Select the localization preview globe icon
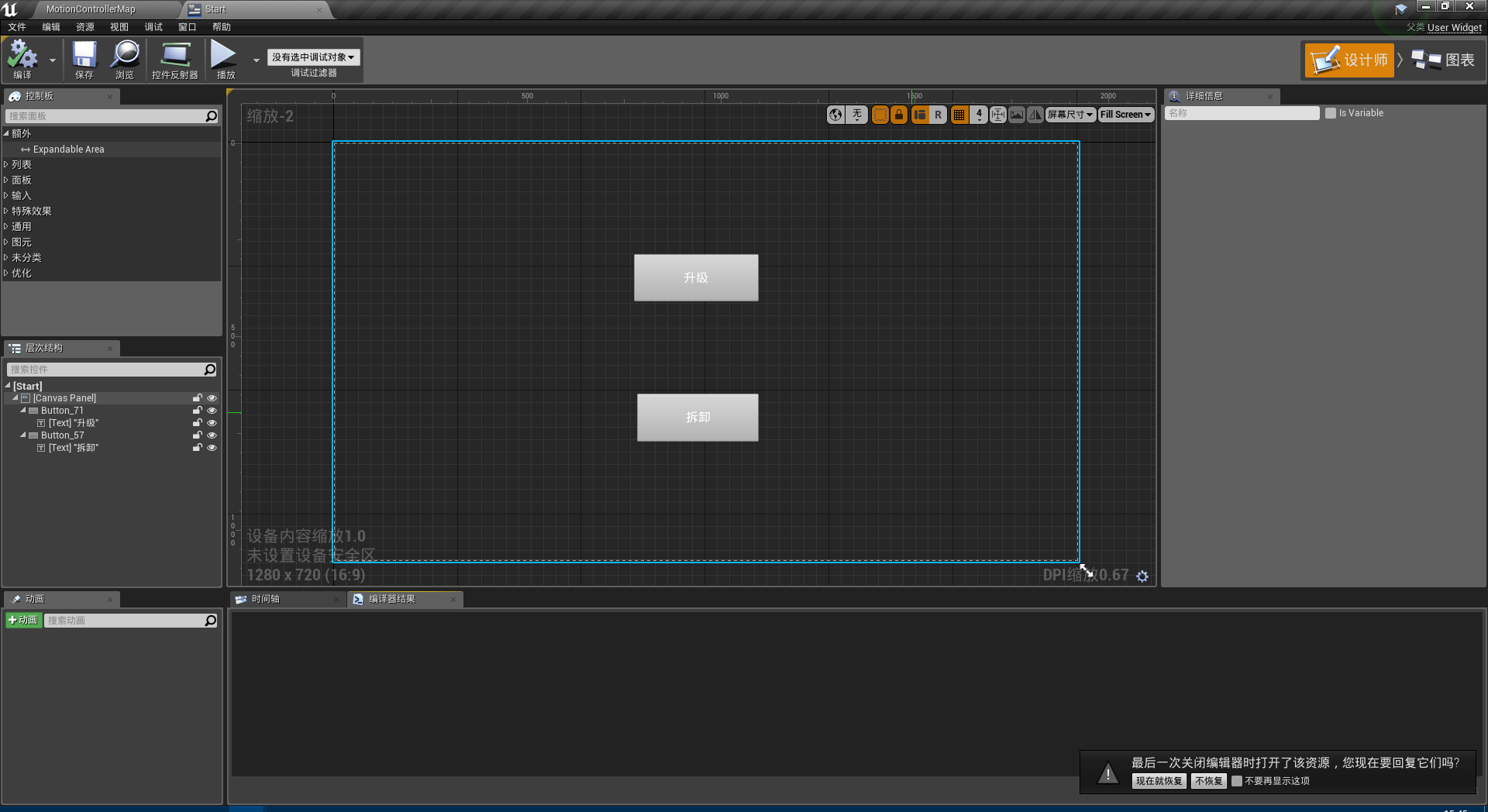 click(x=835, y=114)
